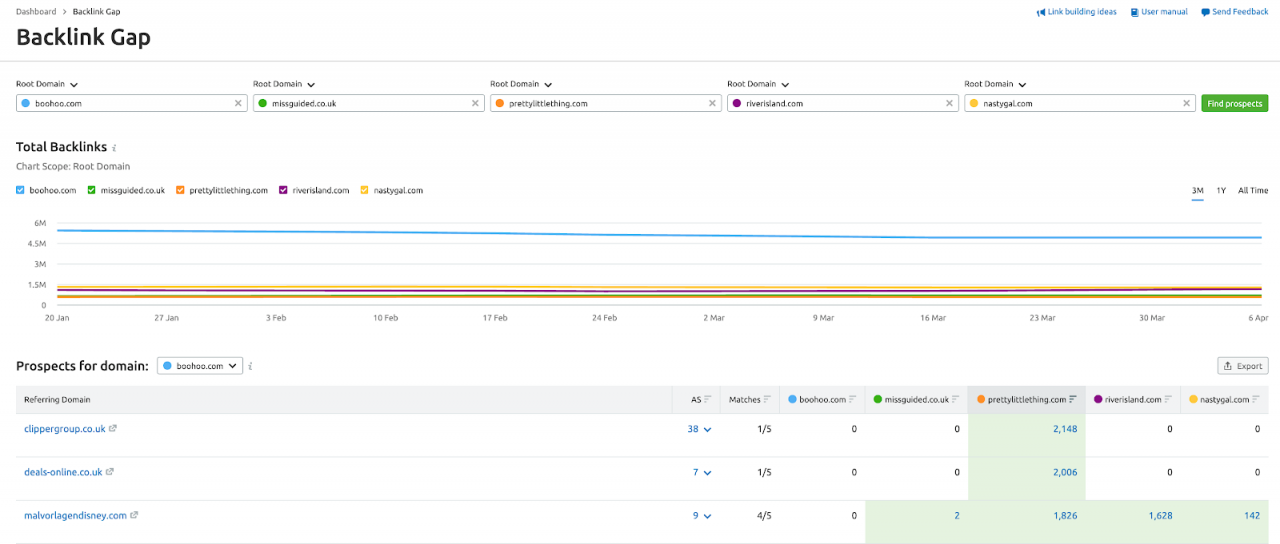Open clippergroup.co.uk external link icon
This screenshot has height=544, width=1280.
click(113, 429)
